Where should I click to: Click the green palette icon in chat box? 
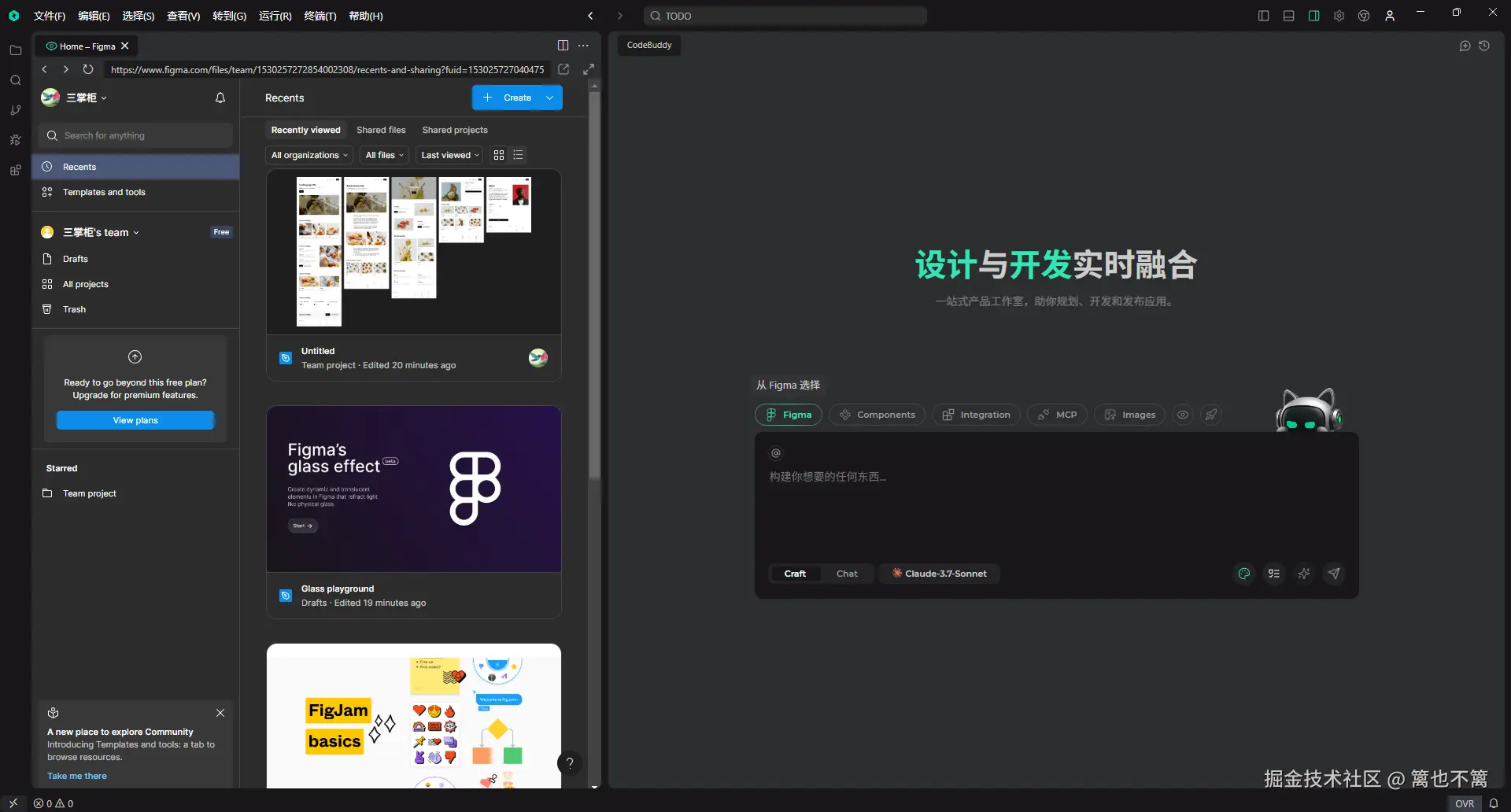coord(1244,574)
